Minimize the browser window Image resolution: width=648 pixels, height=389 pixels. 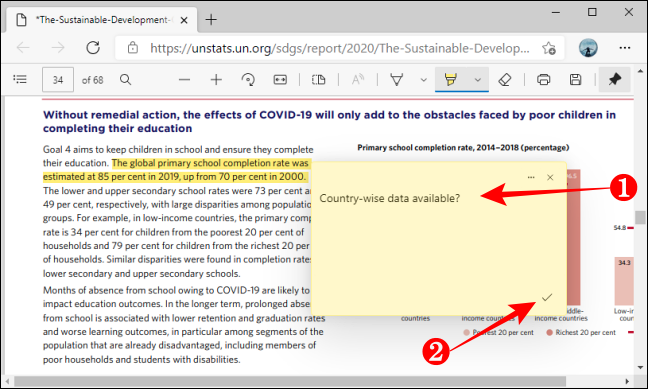point(556,12)
